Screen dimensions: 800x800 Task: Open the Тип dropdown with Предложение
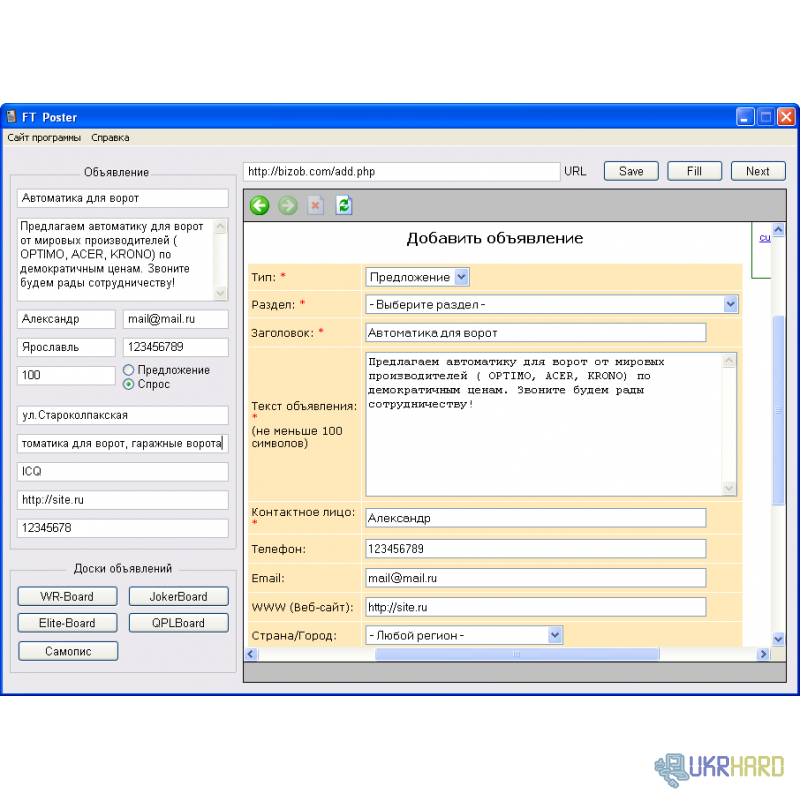418,277
